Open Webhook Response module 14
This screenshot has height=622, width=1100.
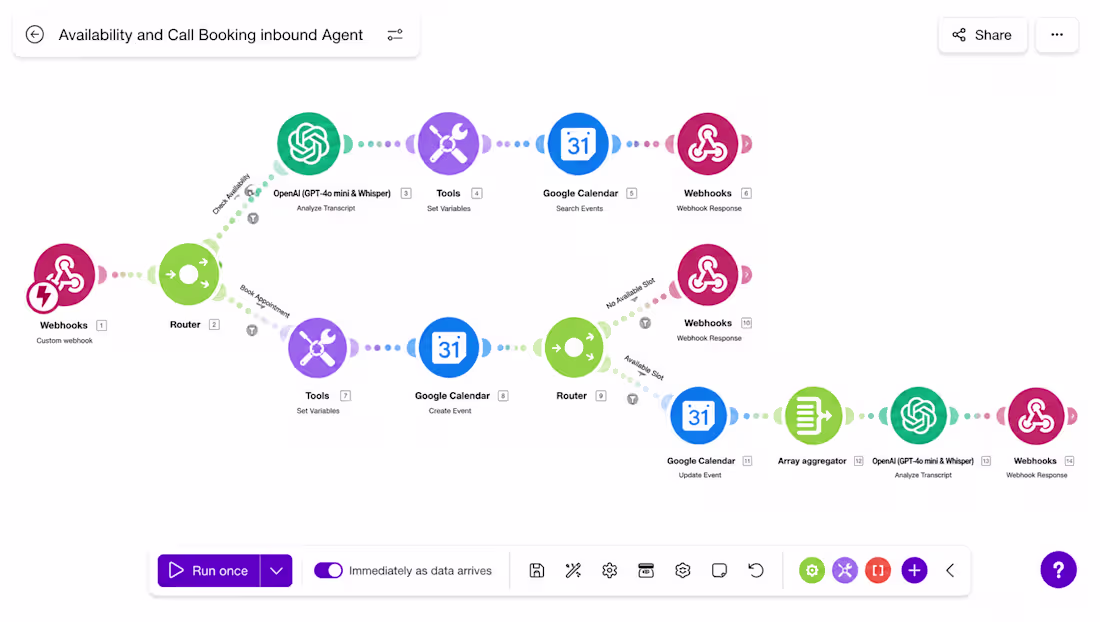click(1036, 416)
